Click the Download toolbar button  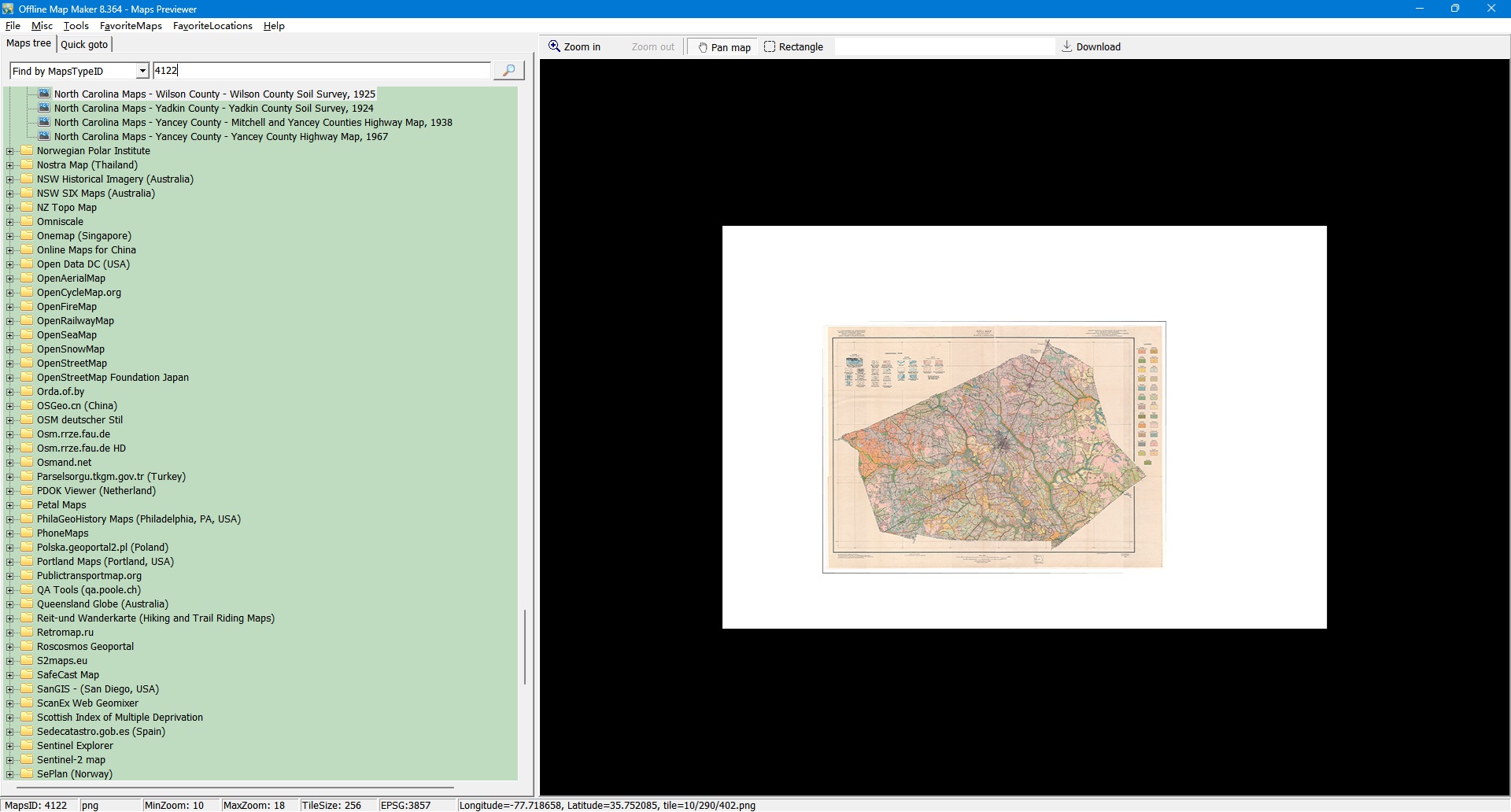(1091, 47)
